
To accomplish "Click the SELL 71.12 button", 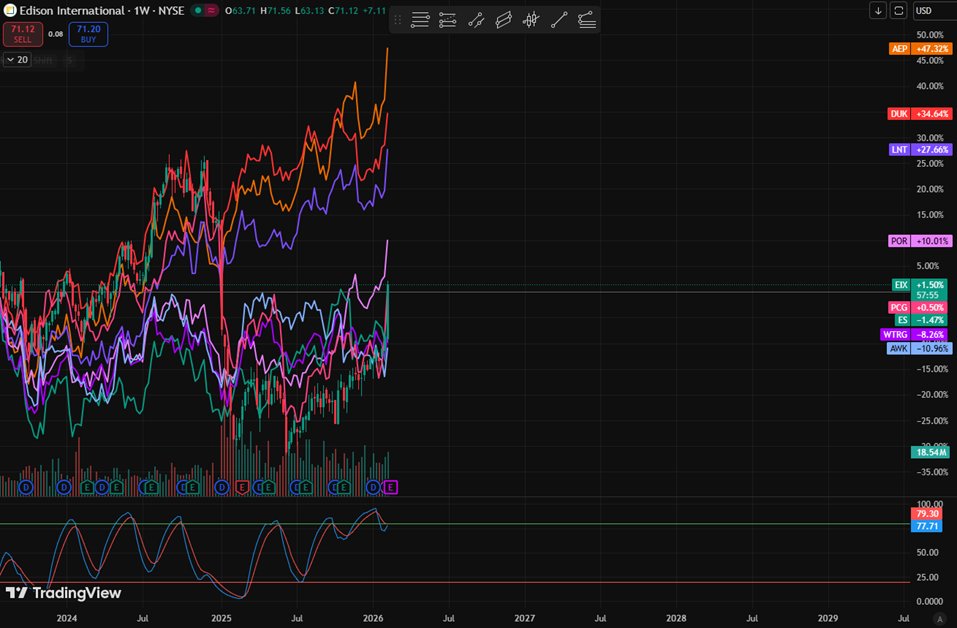I will [x=23, y=34].
